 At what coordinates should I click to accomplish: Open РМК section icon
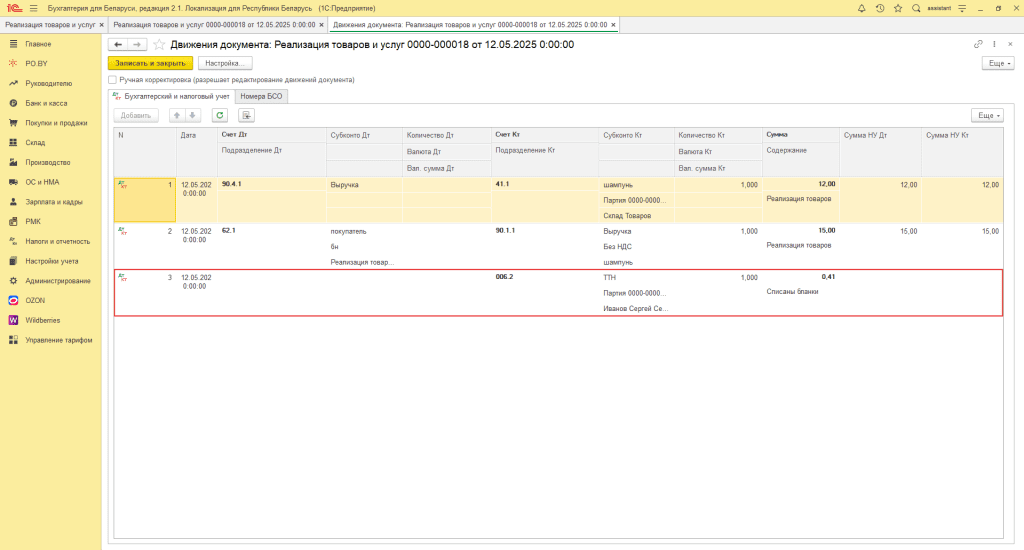[13, 221]
